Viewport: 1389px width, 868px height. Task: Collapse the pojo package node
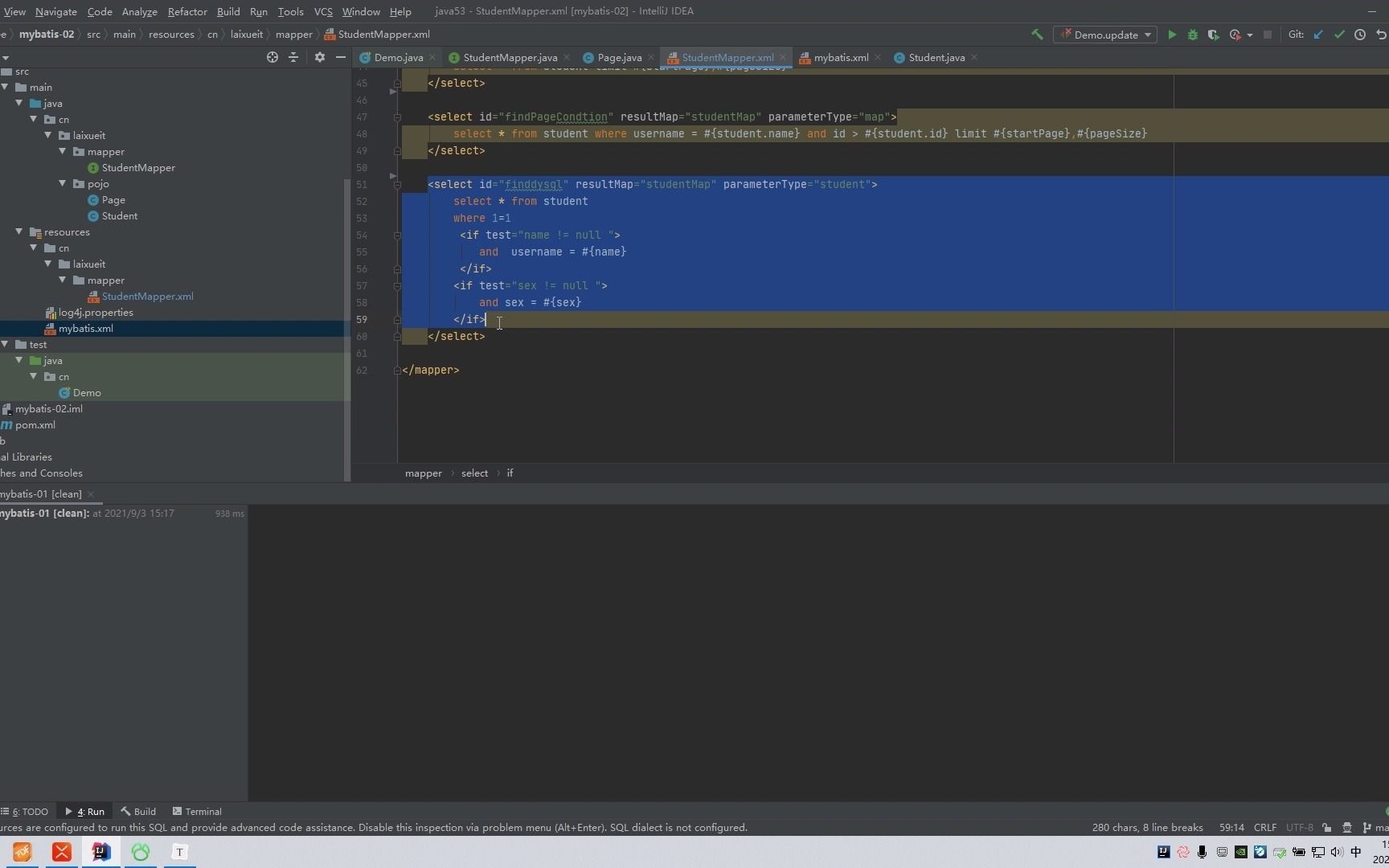63,183
